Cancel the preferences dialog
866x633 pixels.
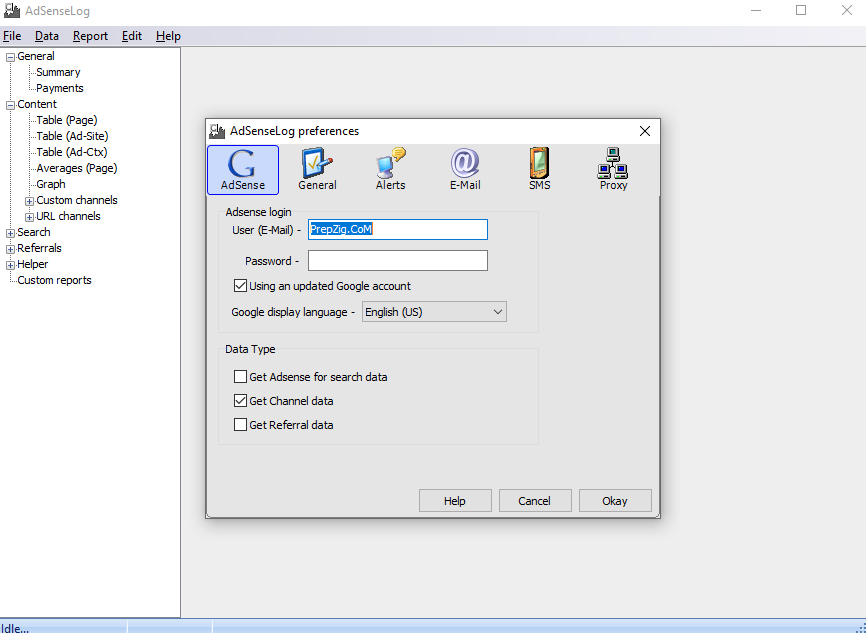pyautogui.click(x=535, y=500)
